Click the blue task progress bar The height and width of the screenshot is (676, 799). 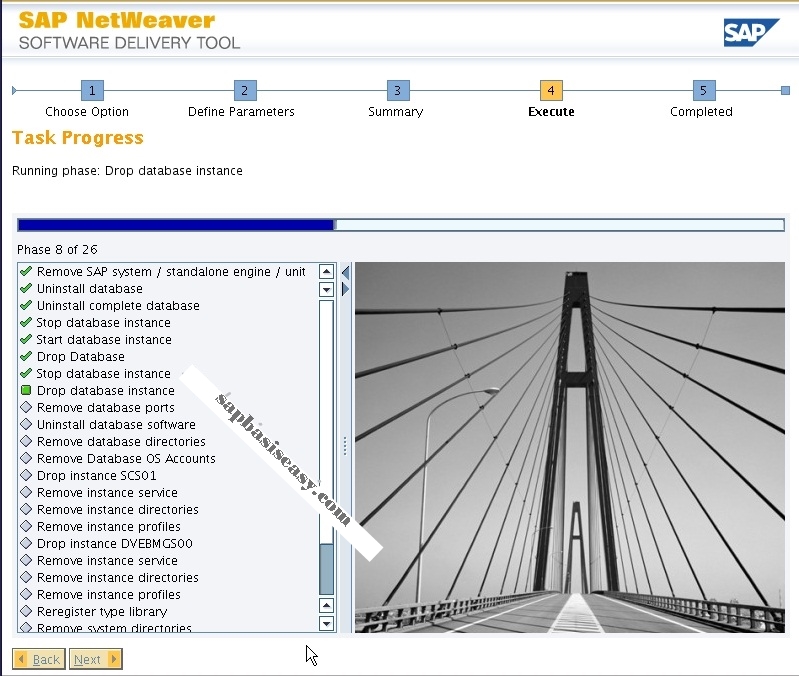coord(401,225)
